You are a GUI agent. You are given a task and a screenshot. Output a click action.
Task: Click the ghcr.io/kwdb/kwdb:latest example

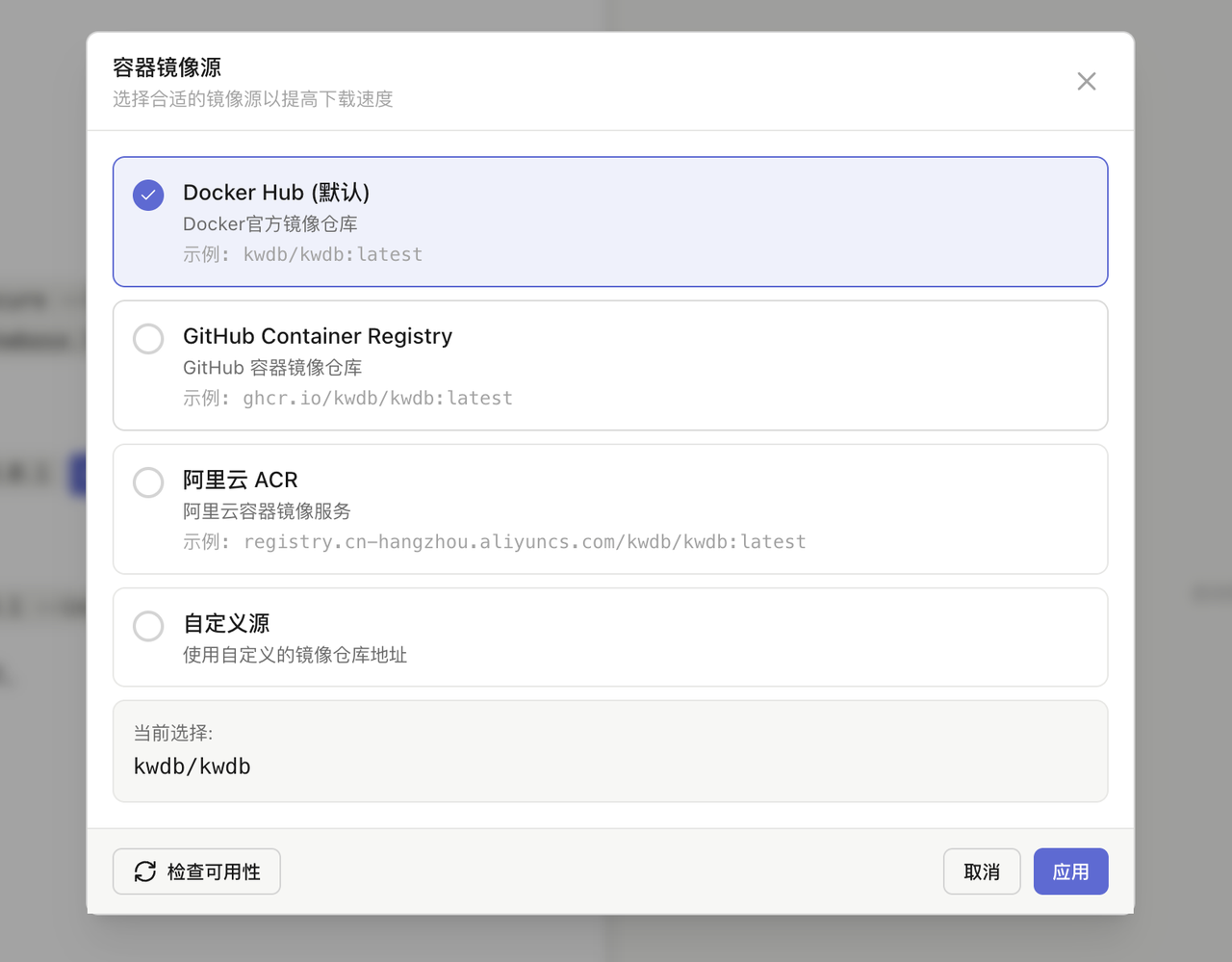[377, 398]
